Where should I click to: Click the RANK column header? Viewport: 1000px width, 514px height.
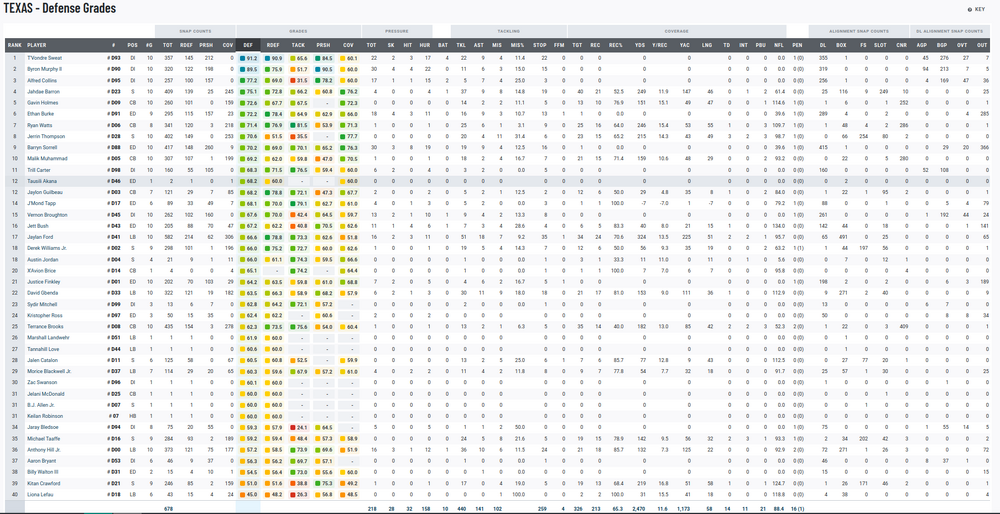pos(14,45)
